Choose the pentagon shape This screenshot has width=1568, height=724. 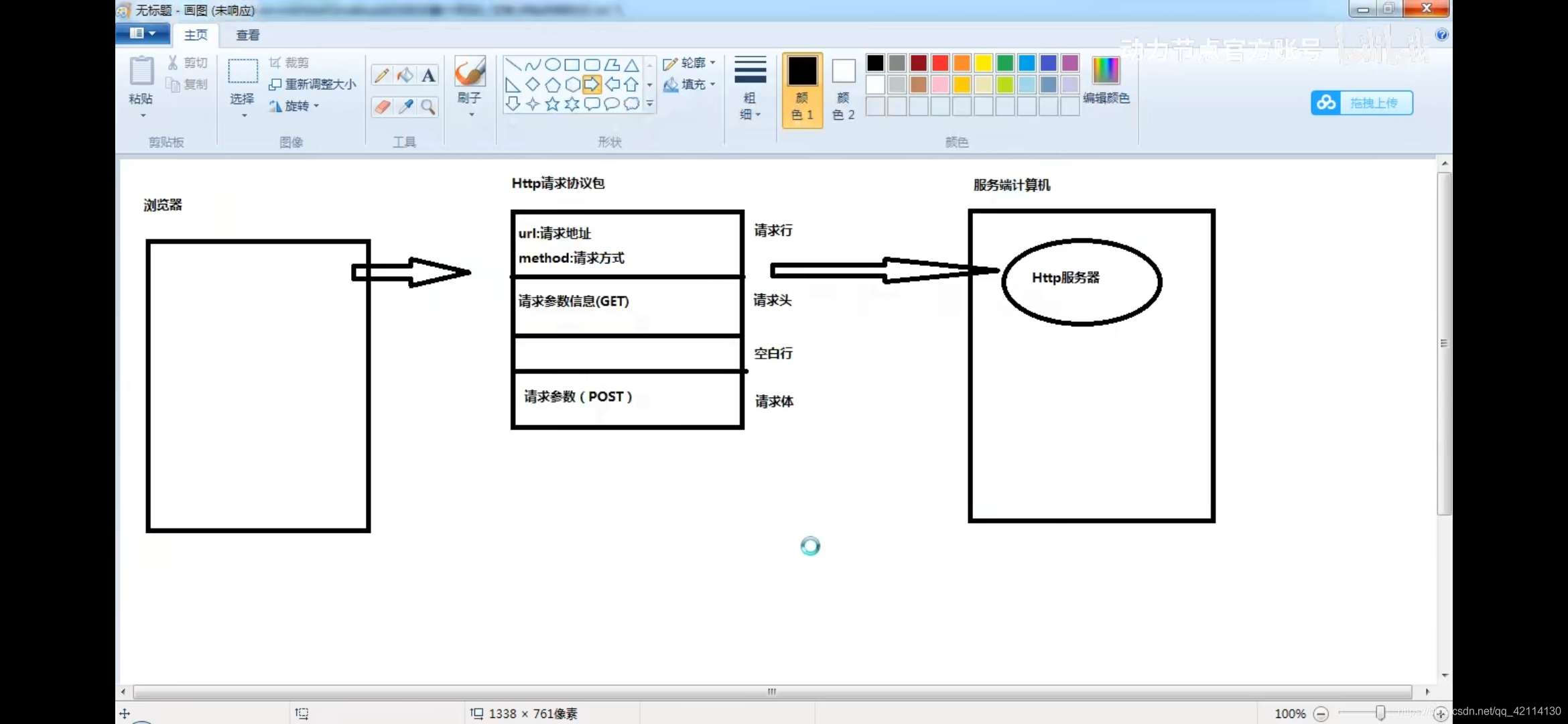point(552,84)
